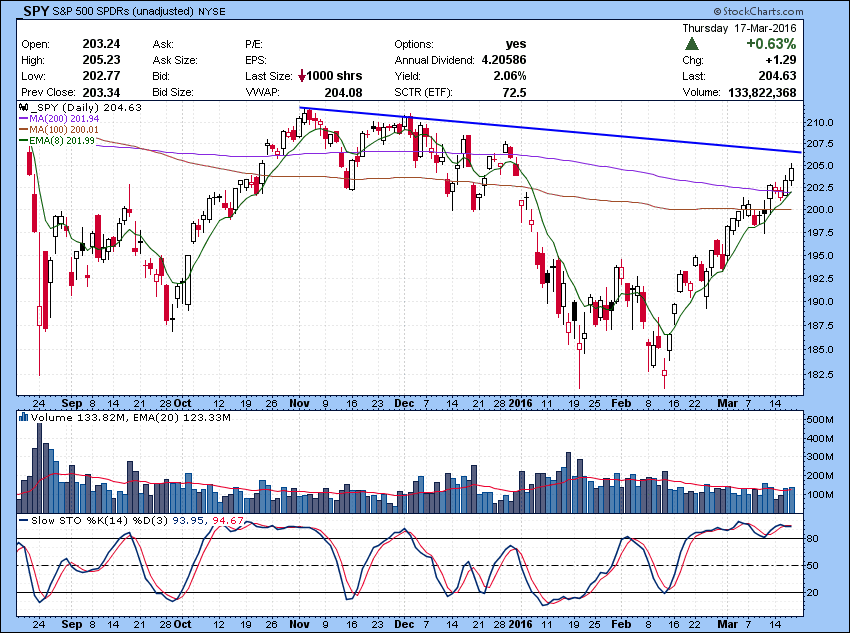The height and width of the screenshot is (633, 850).
Task: Click the 80 level on the stochastic axis
Action: [x=812, y=539]
